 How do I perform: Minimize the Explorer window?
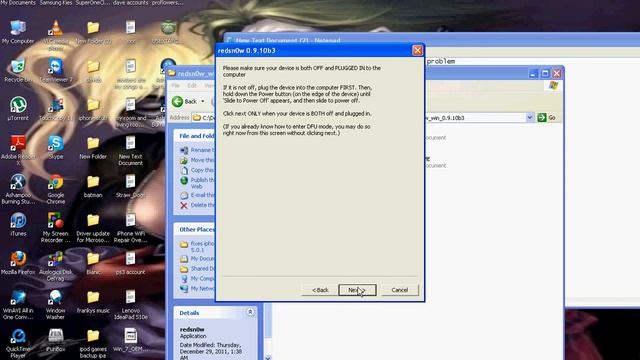[x=533, y=73]
